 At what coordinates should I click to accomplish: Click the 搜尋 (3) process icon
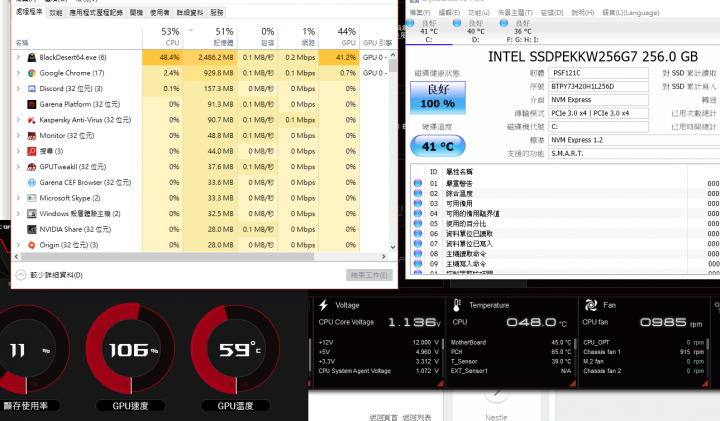[32, 151]
